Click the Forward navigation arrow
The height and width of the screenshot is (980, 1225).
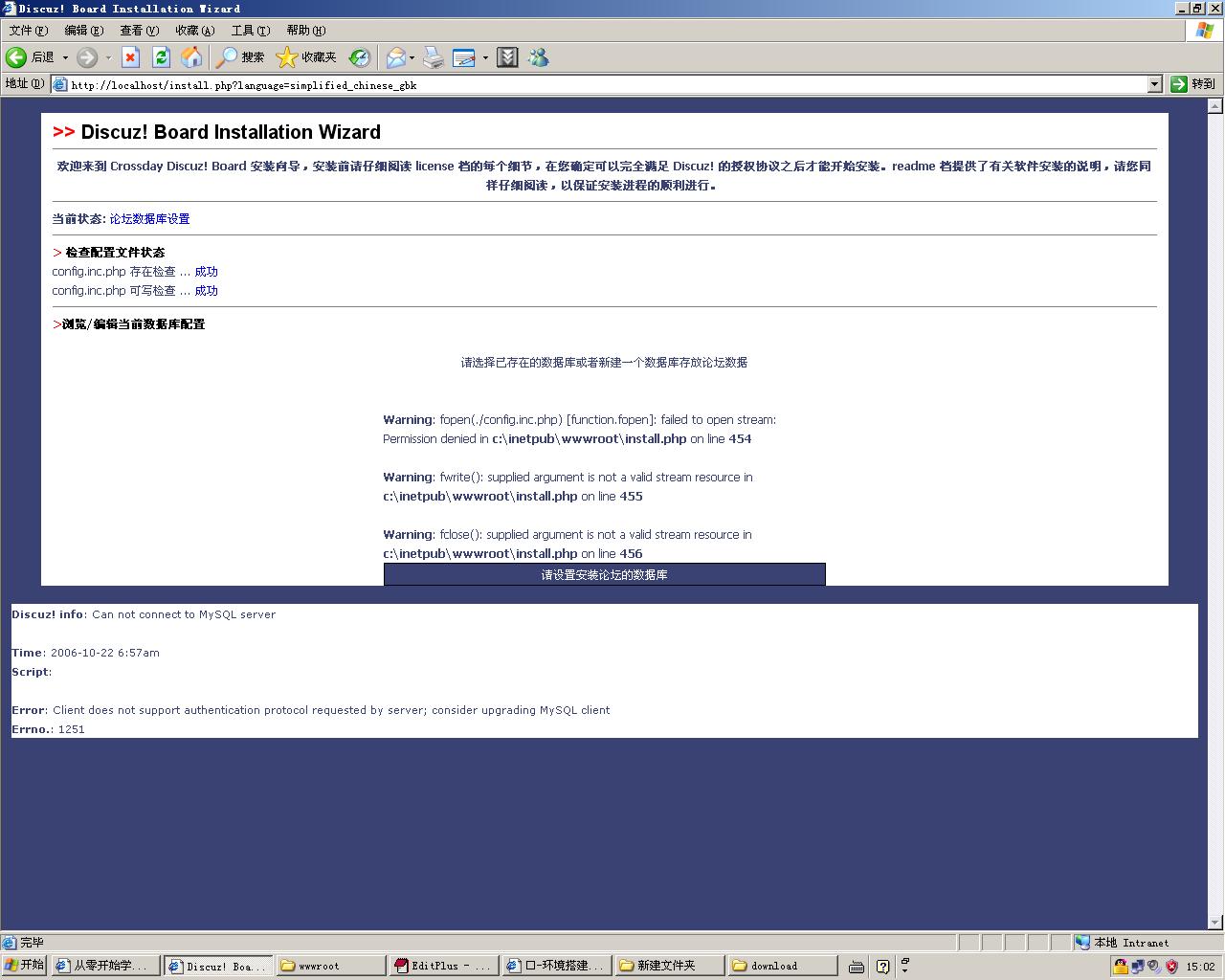[x=87, y=57]
